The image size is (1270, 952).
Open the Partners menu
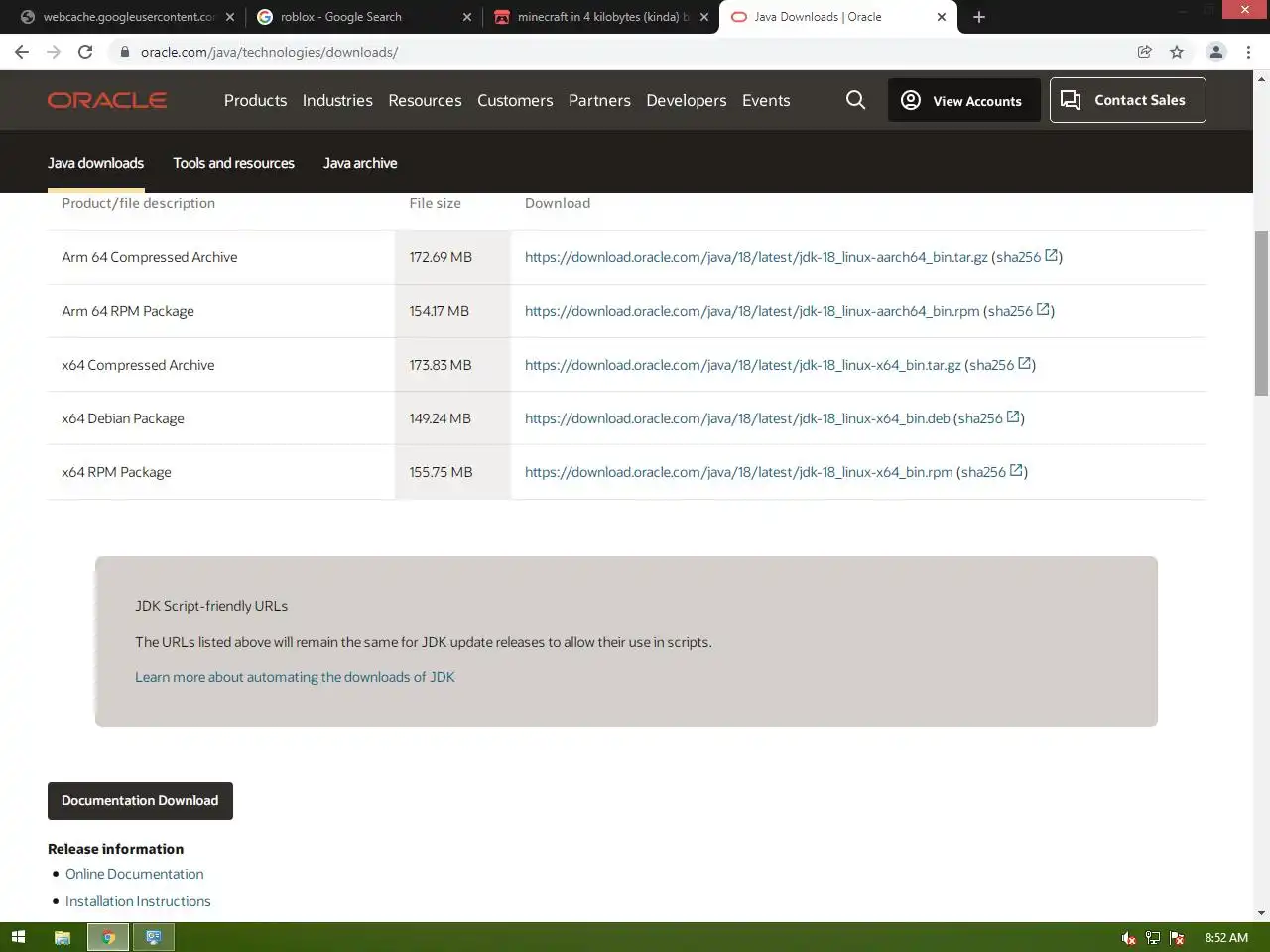tap(599, 100)
